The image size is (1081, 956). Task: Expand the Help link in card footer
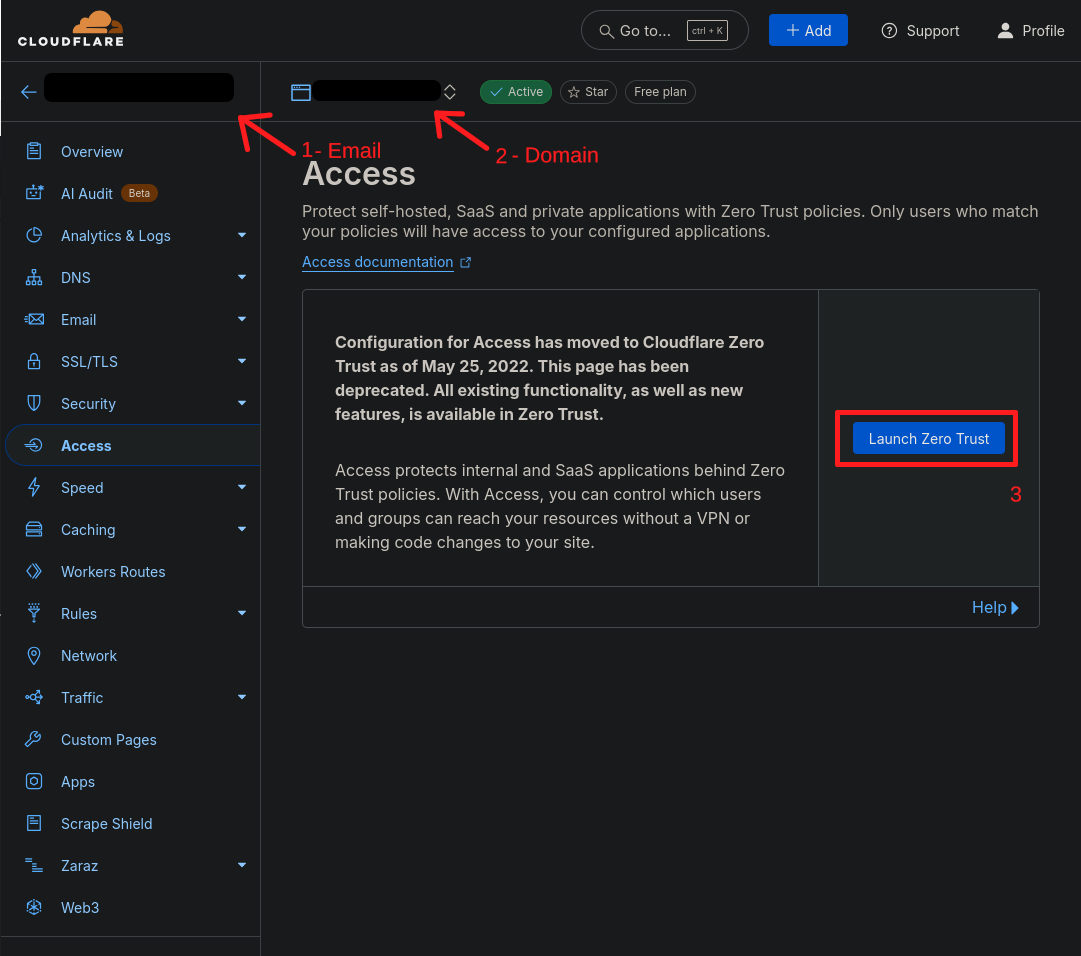click(x=995, y=607)
